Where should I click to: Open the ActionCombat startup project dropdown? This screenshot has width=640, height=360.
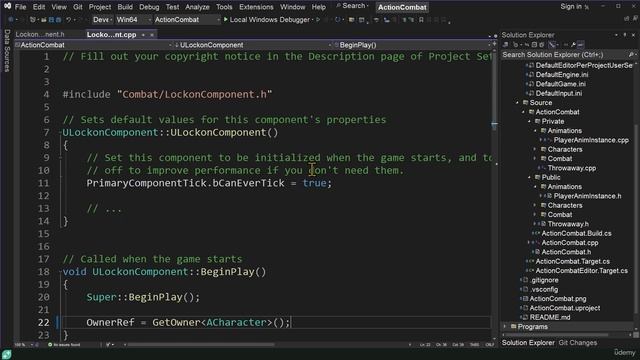tap(187, 20)
